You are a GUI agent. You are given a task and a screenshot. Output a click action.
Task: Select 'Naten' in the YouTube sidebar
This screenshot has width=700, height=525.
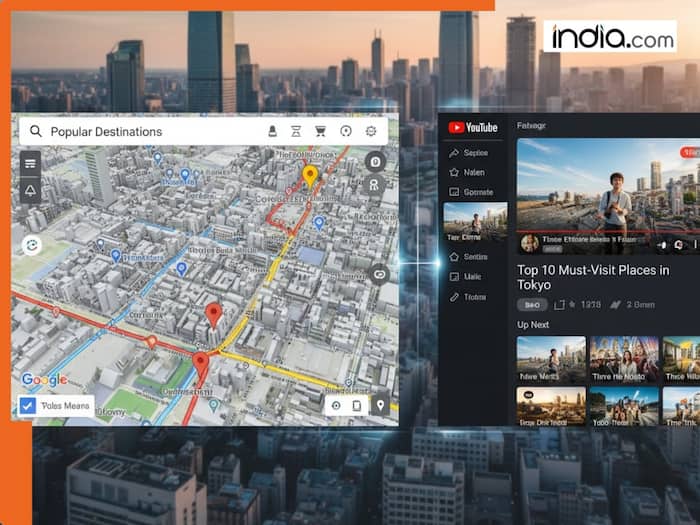(473, 172)
